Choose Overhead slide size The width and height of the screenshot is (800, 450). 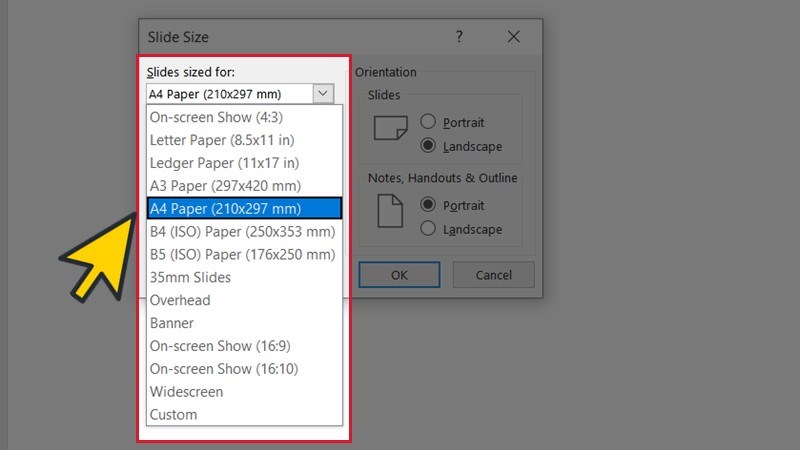point(244,300)
